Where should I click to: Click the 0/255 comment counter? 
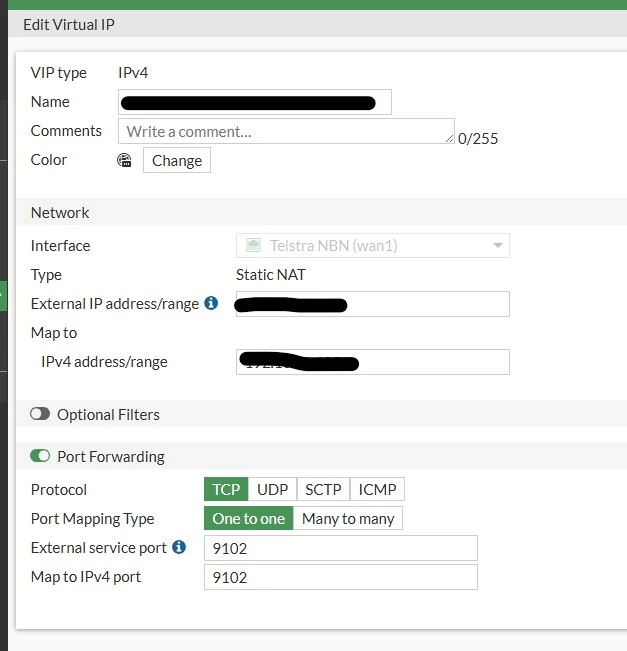pyautogui.click(x=478, y=139)
